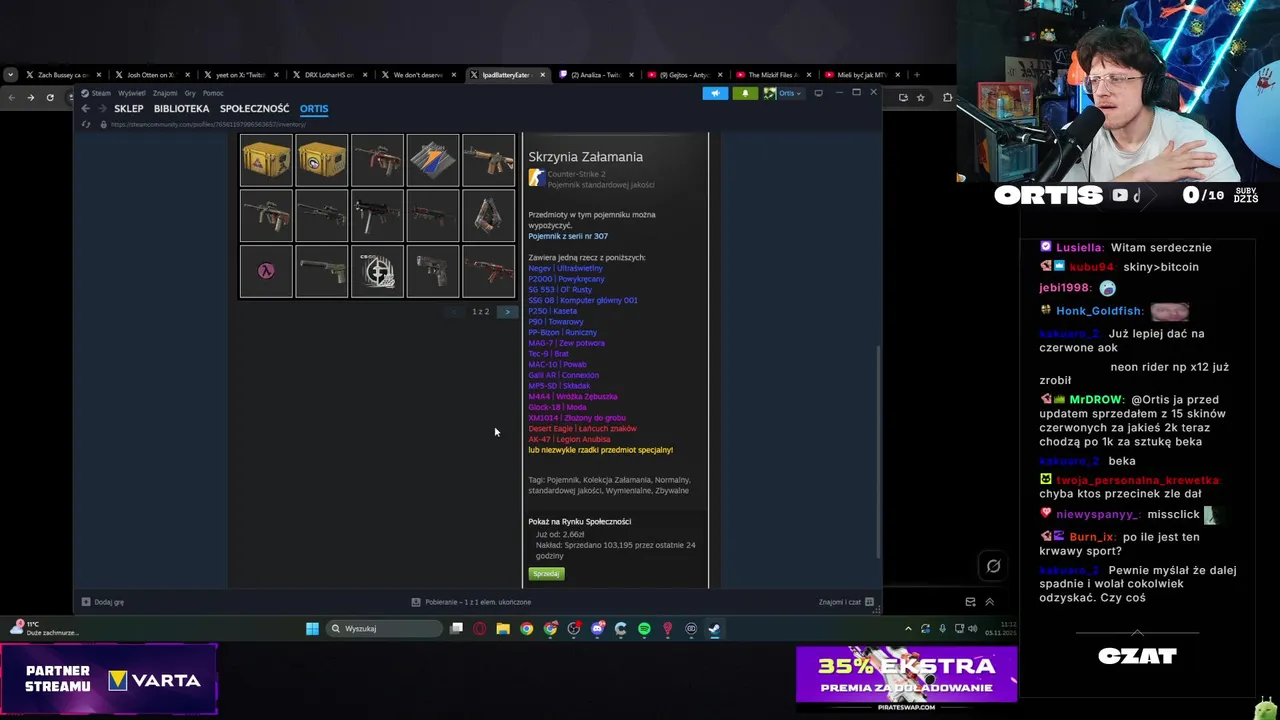Open Opera from taskbar
The height and width of the screenshot is (720, 1280).
(x=480, y=629)
